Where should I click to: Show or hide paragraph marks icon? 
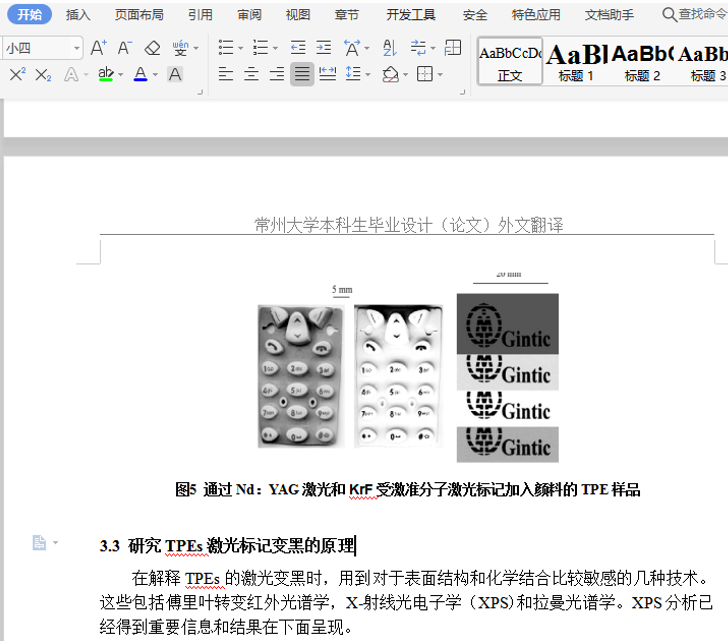(x=418, y=47)
